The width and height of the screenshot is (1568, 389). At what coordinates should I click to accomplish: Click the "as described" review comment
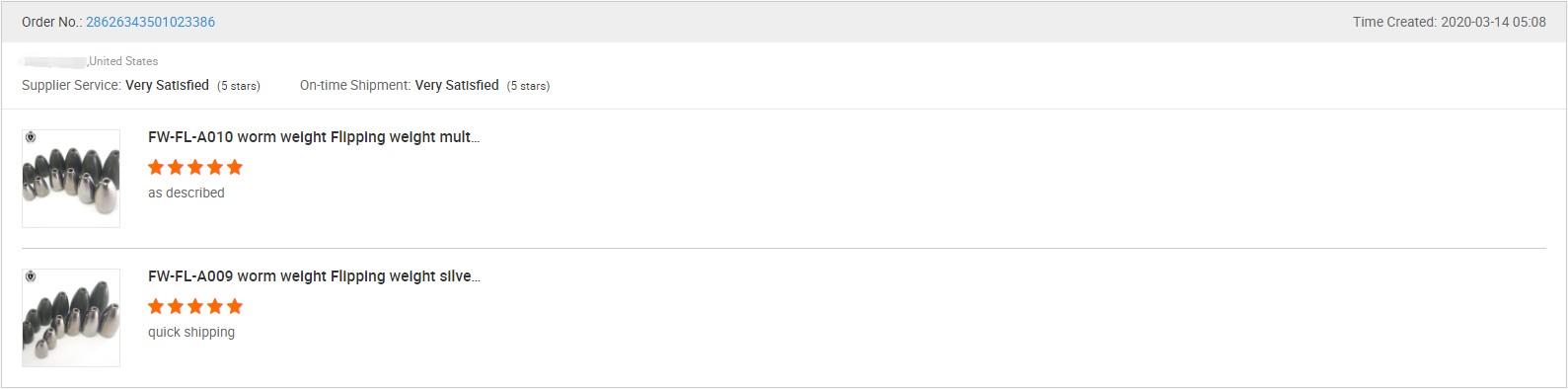point(187,193)
